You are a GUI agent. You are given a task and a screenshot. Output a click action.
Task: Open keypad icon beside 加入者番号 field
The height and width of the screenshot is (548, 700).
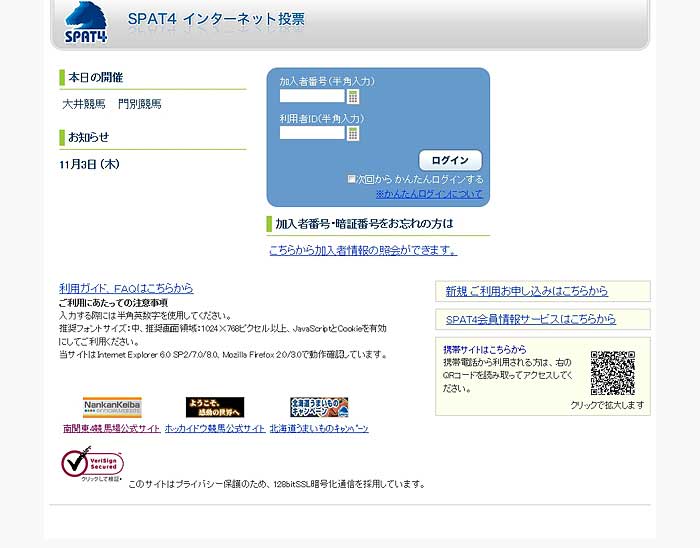[x=353, y=97]
